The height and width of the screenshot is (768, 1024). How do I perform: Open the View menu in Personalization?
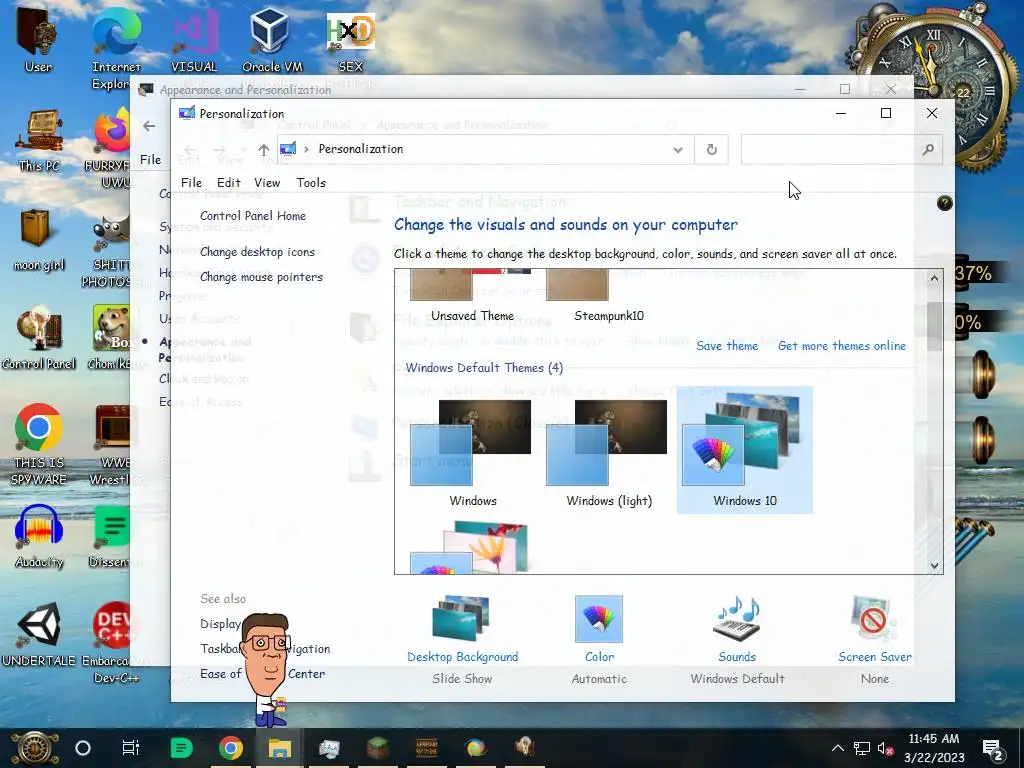coord(267,183)
